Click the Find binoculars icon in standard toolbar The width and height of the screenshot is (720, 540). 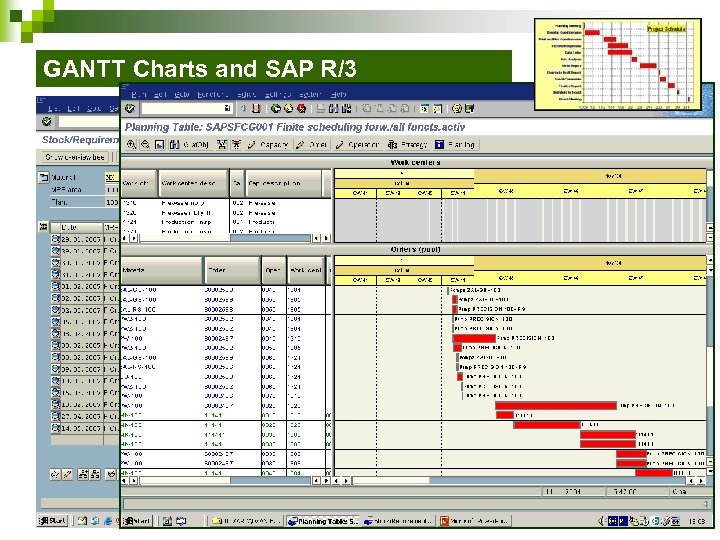[x=334, y=109]
